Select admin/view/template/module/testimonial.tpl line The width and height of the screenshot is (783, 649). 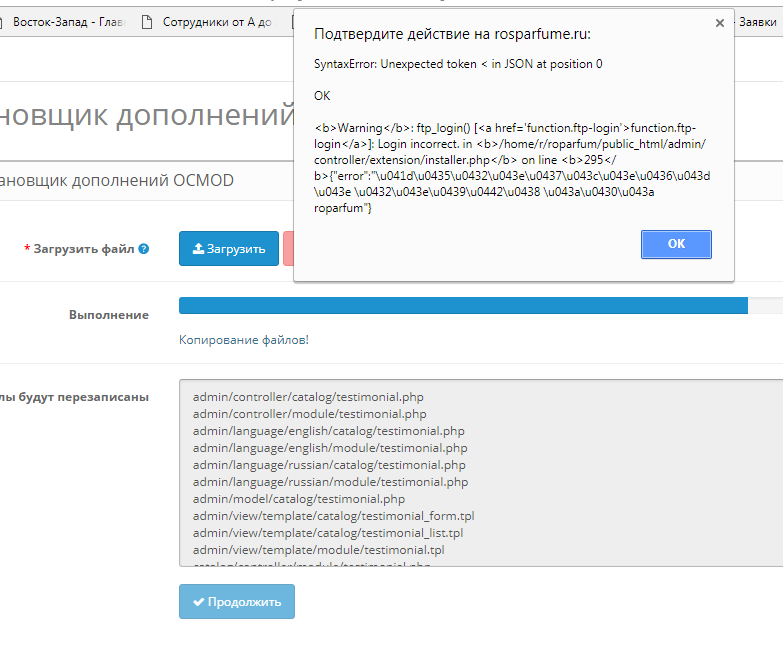pos(319,550)
